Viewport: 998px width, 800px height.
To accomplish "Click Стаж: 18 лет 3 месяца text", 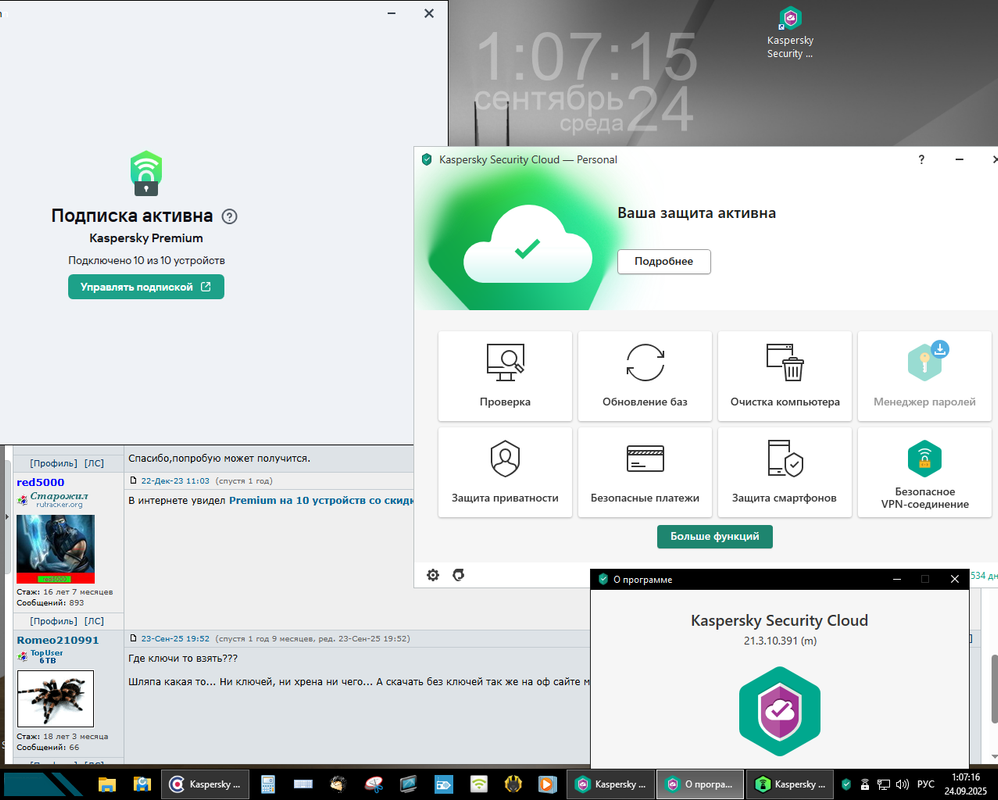I will pyautogui.click(x=62, y=736).
